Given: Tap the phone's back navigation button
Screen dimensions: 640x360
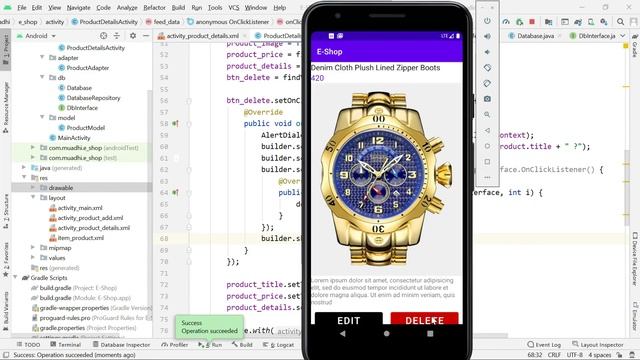Looking at the screenshot, I should pos(343,333).
